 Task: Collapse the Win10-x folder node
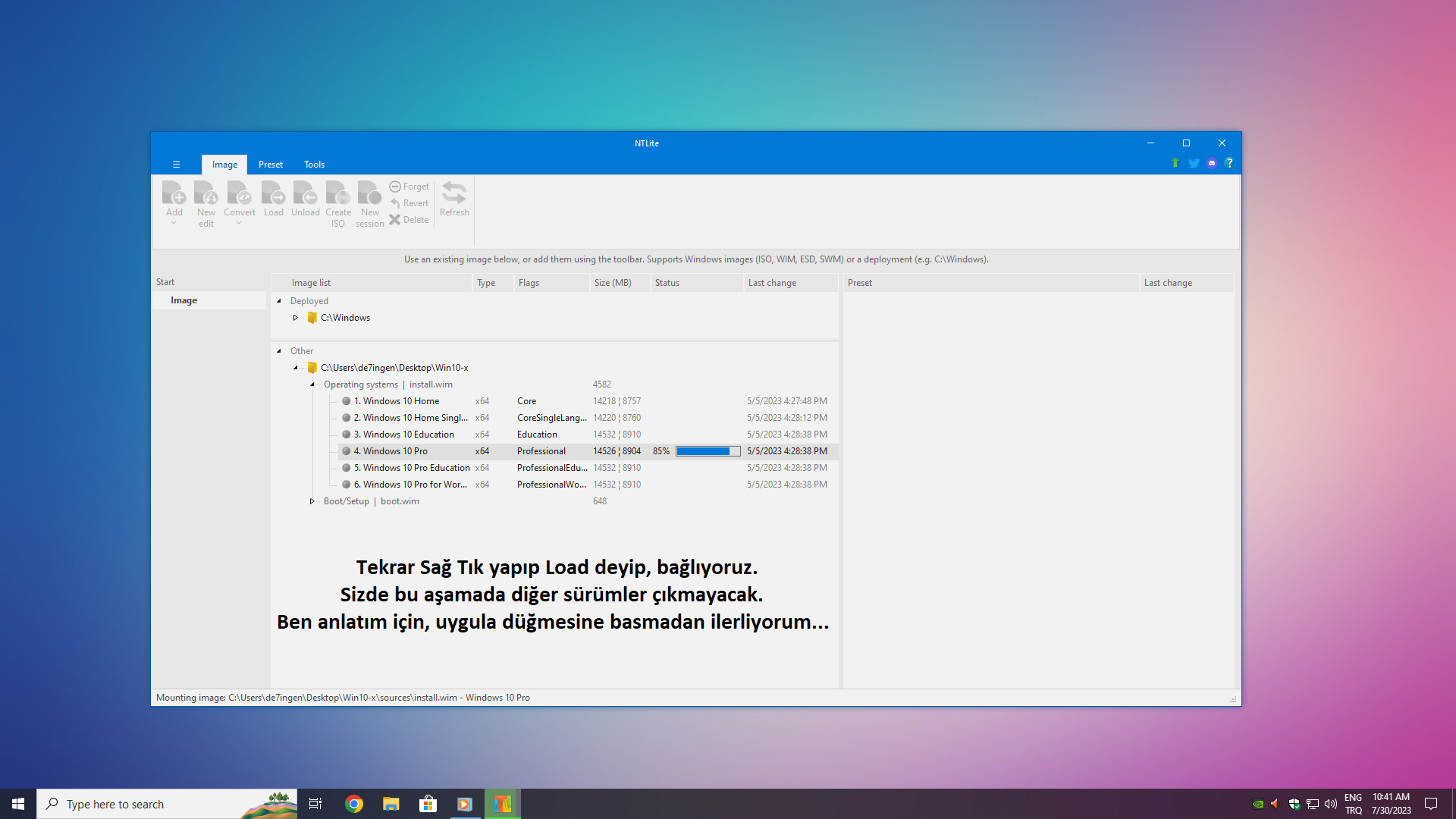296,368
